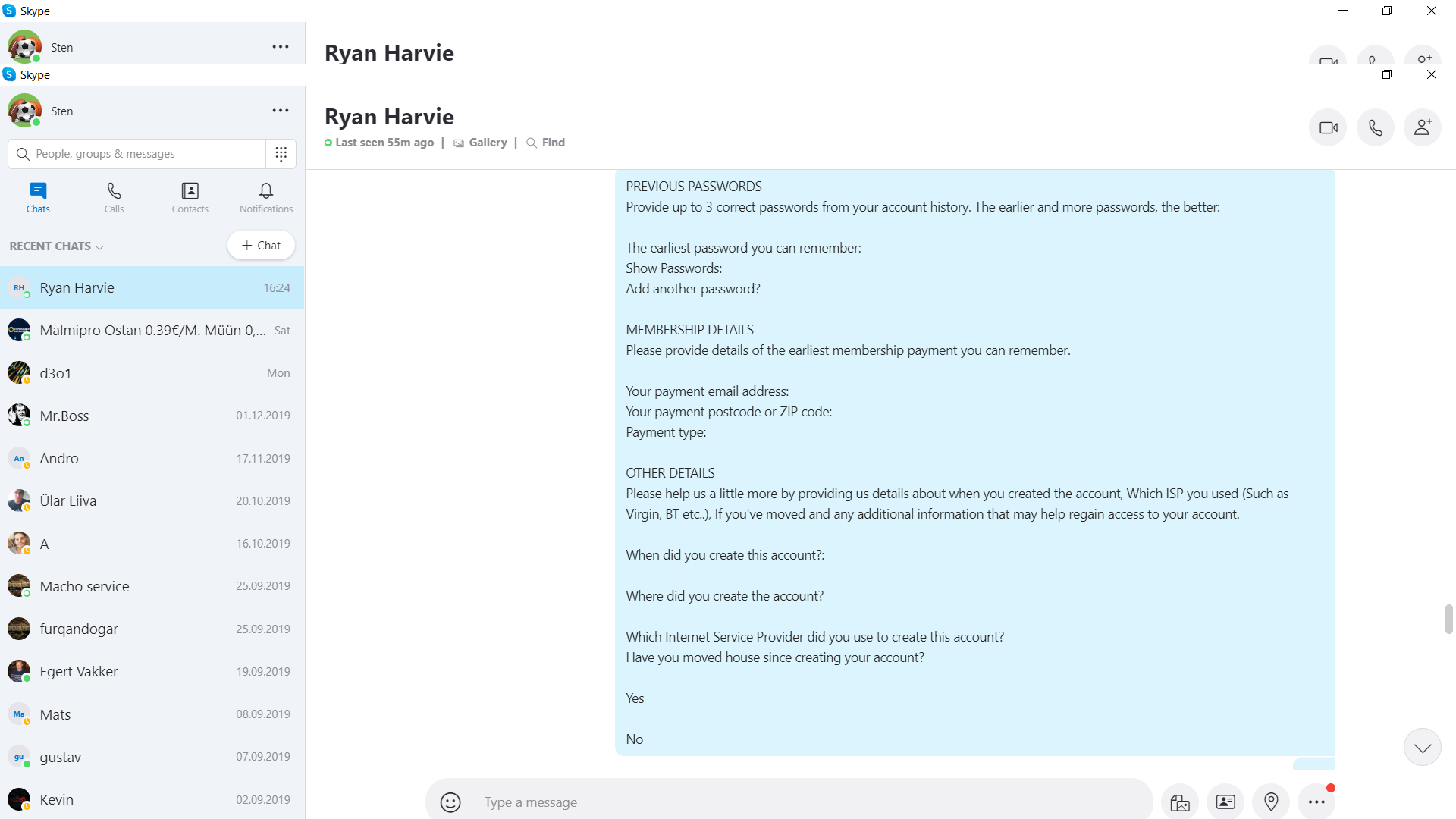1456x819 pixels.
Task: Open the profile more options menu
Action: [281, 111]
